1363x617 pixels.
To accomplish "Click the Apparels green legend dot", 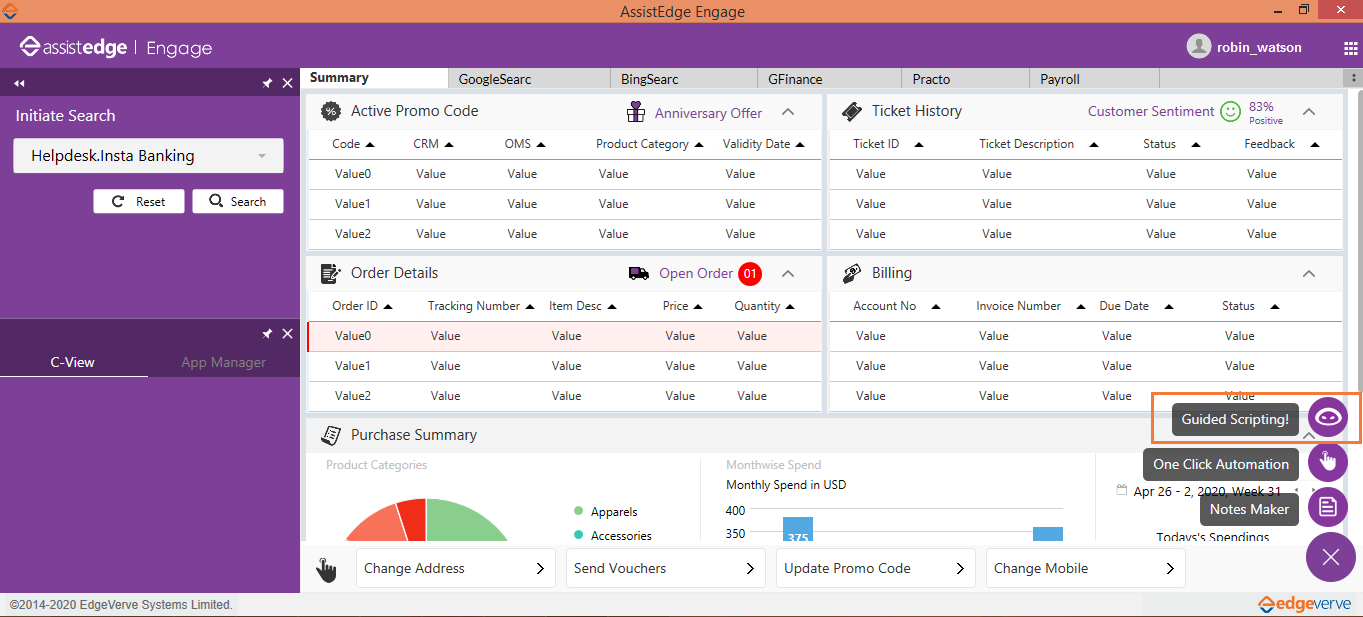I will pyautogui.click(x=579, y=511).
